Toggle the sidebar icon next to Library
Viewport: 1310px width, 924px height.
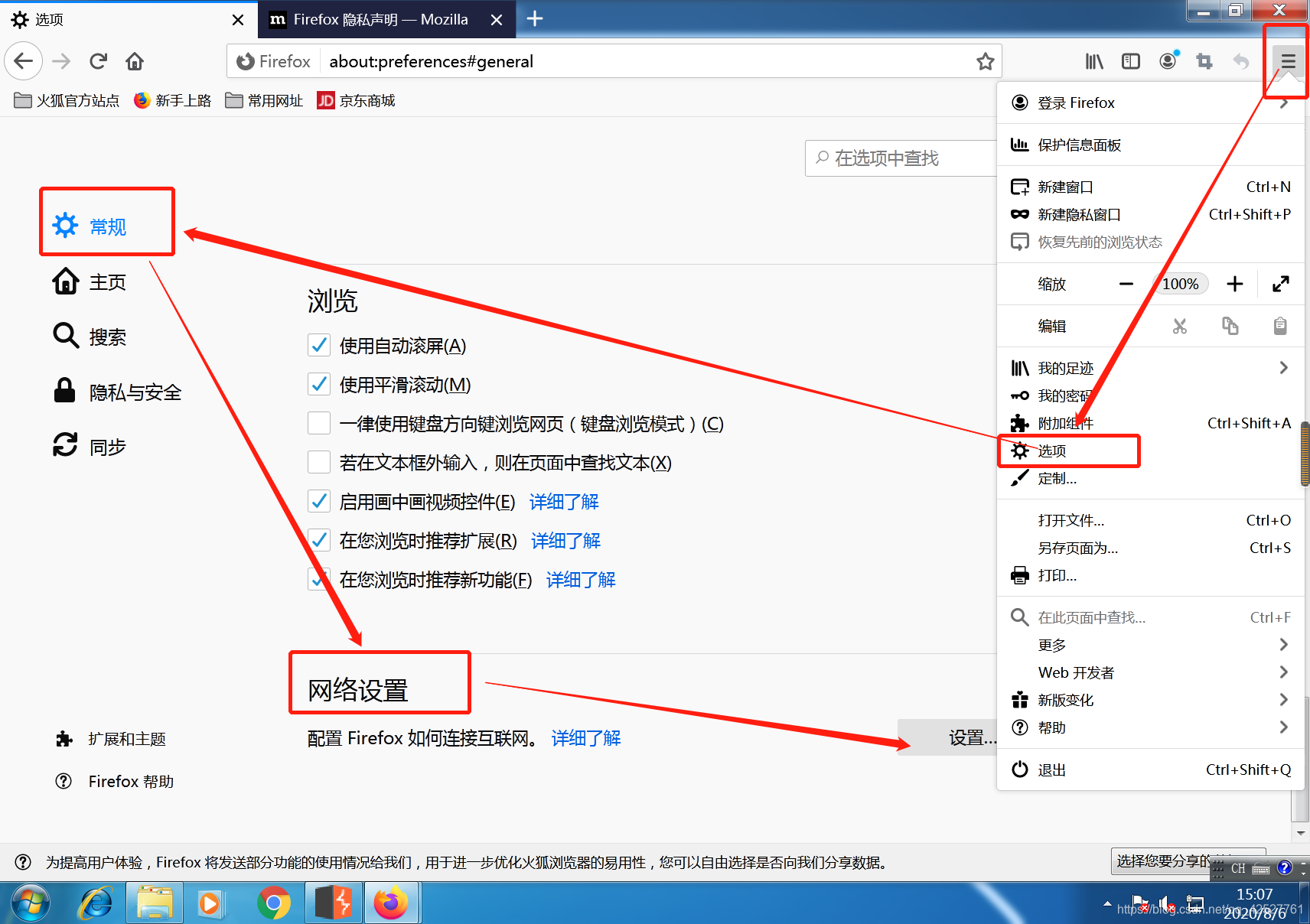tap(1130, 61)
